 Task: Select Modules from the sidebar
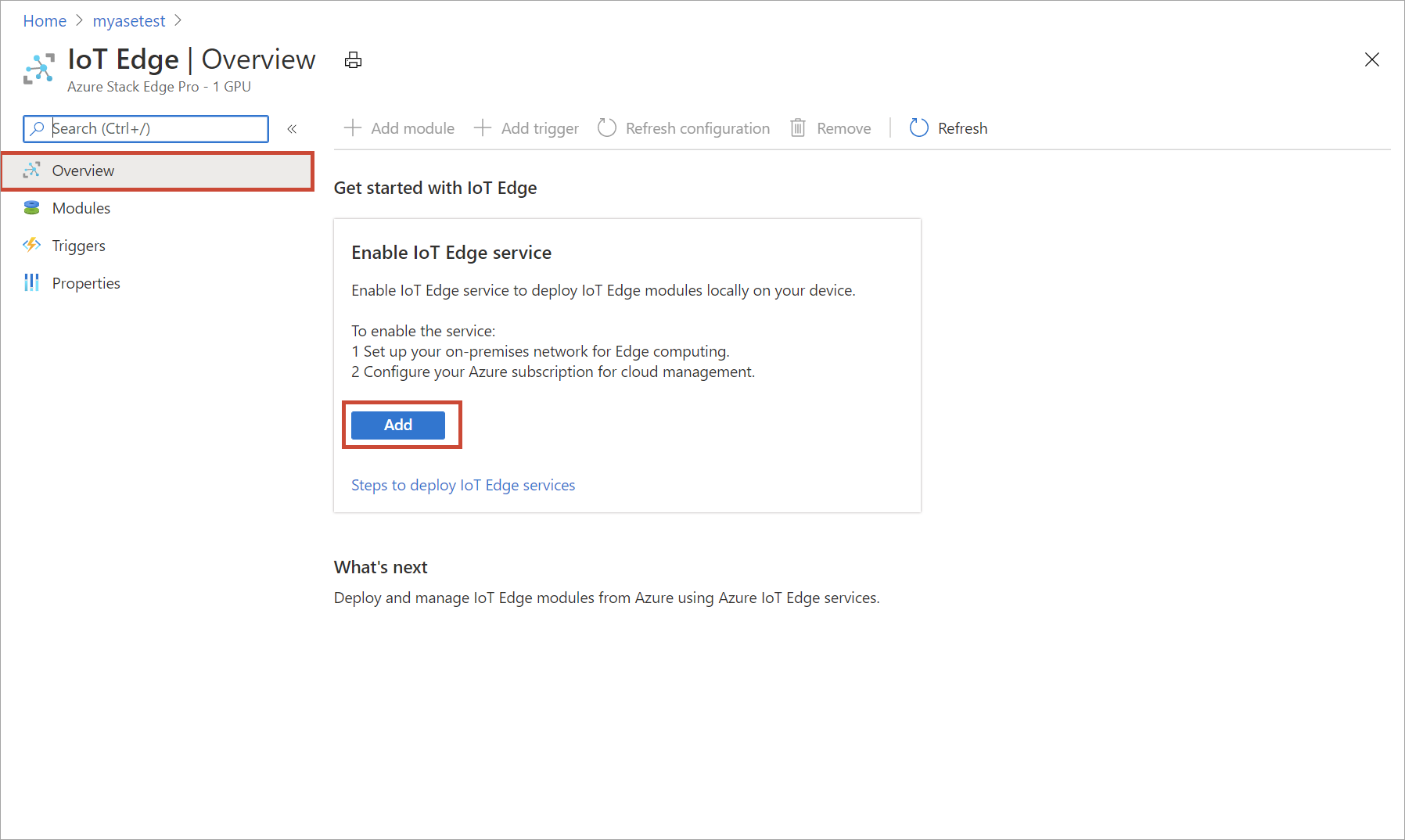tap(81, 207)
